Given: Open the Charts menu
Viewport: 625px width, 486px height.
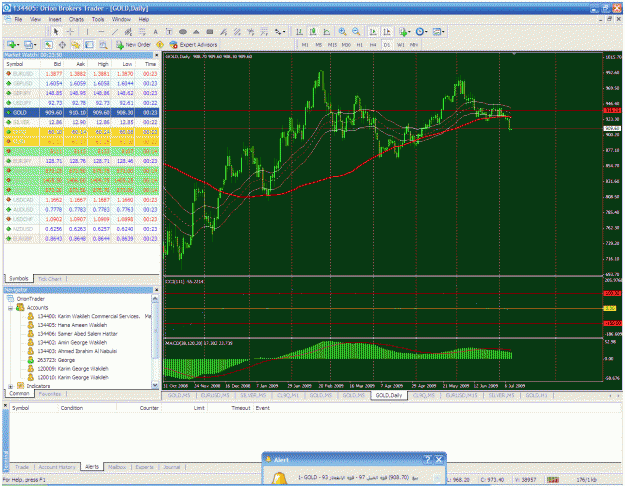Looking at the screenshot, I should click(76, 19).
